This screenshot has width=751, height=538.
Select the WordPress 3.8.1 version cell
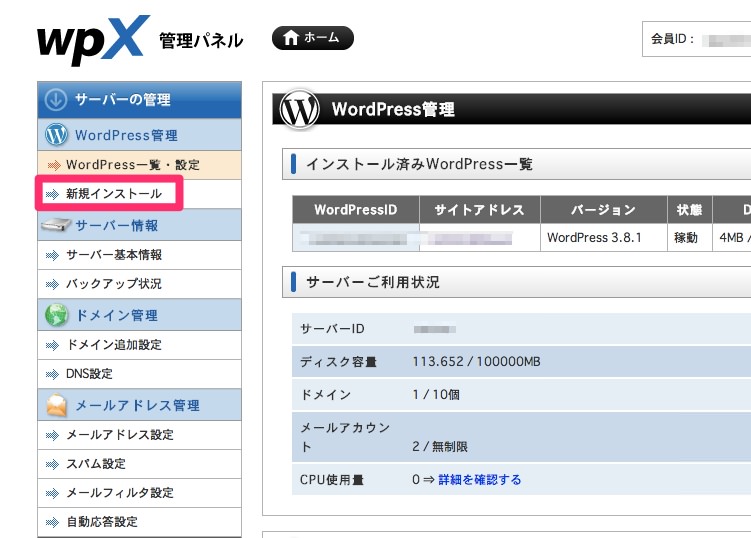tap(603, 237)
